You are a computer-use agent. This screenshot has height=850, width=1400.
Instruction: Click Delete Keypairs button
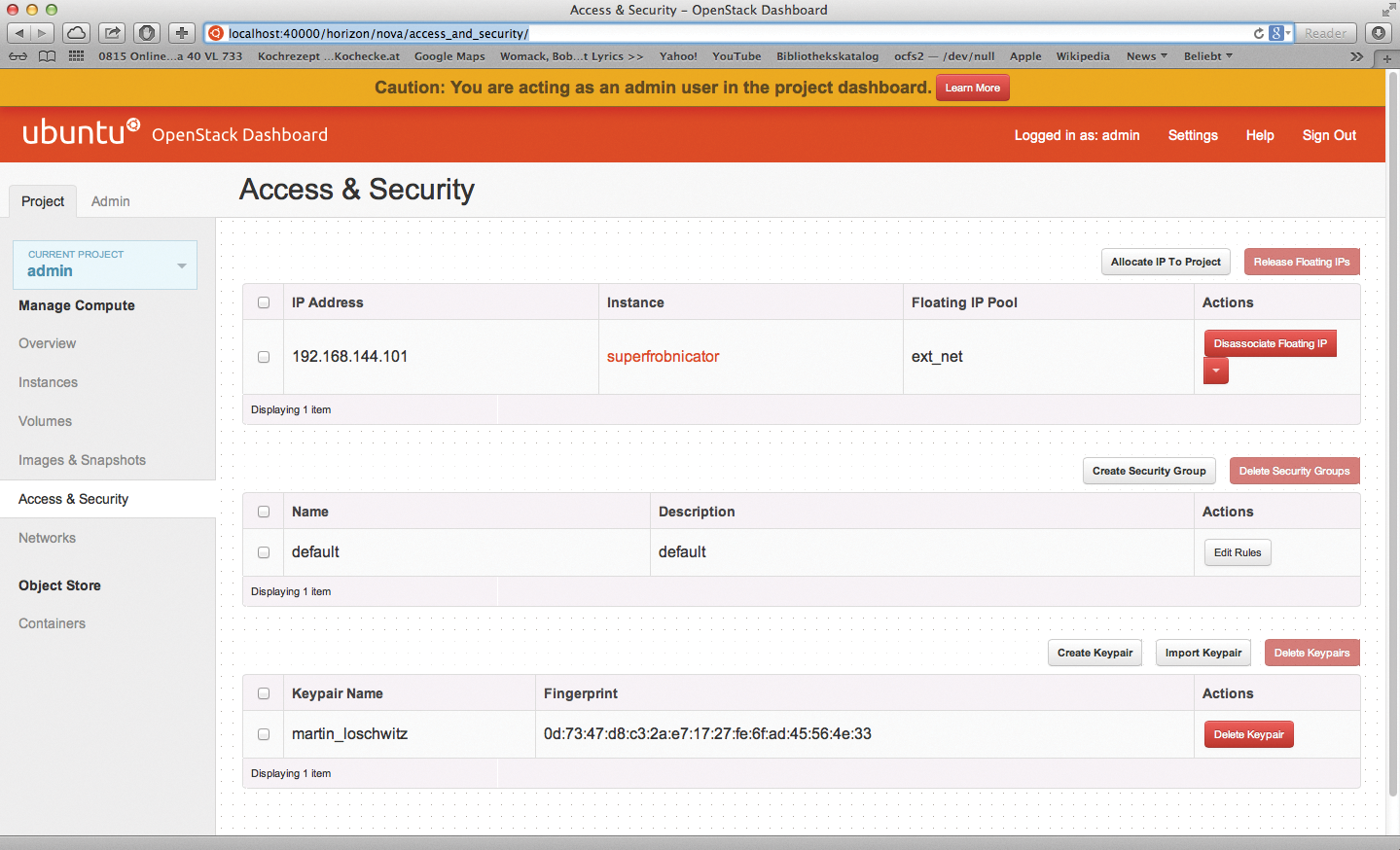1311,653
